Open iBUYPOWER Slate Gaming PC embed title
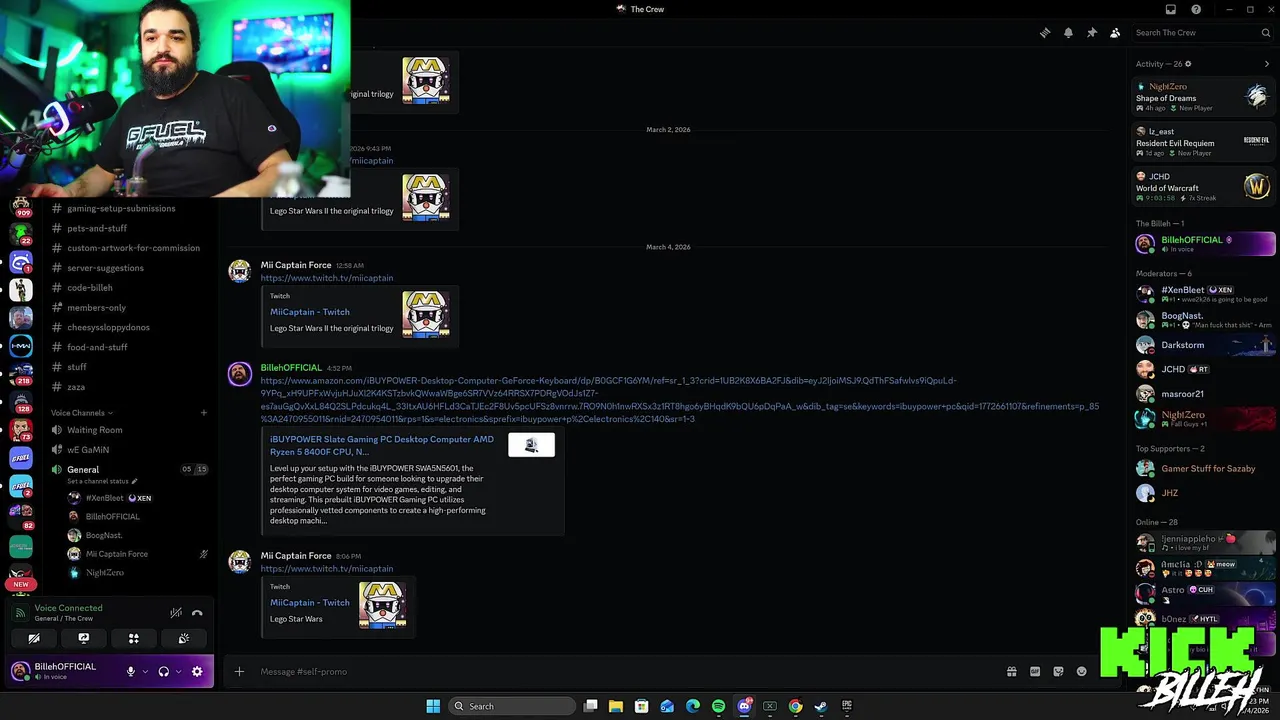Viewport: 1280px width, 720px height. 382,445
